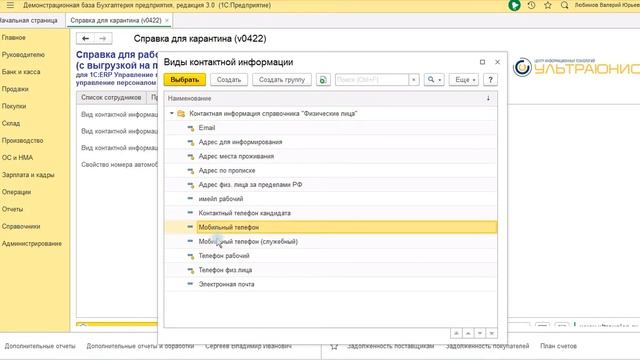Collapse the Контактная информация group triangle
This screenshot has height=360, width=640.
172,113
